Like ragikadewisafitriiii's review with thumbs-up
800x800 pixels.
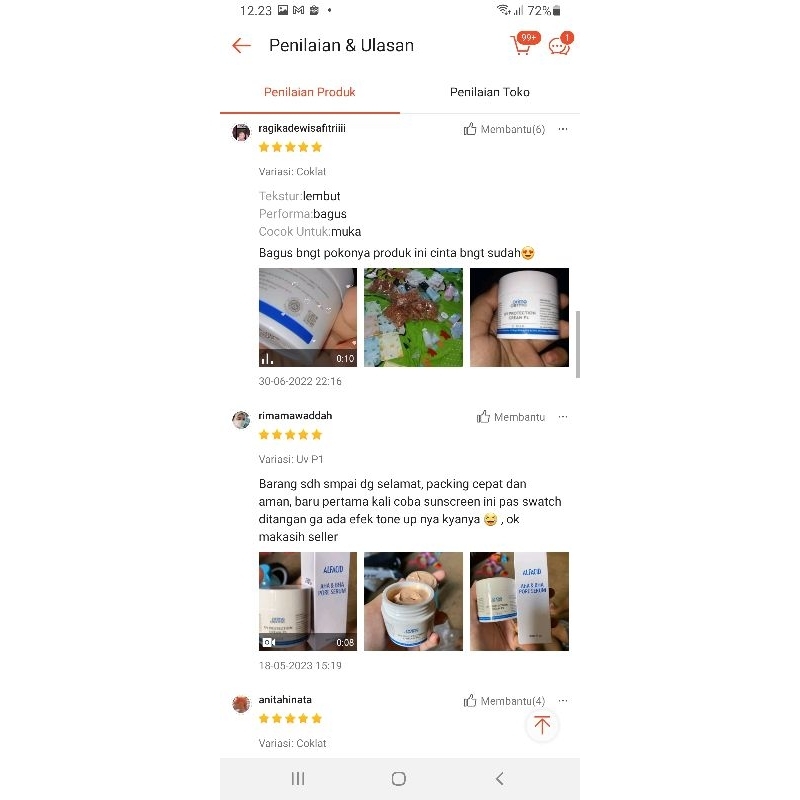[x=504, y=130]
